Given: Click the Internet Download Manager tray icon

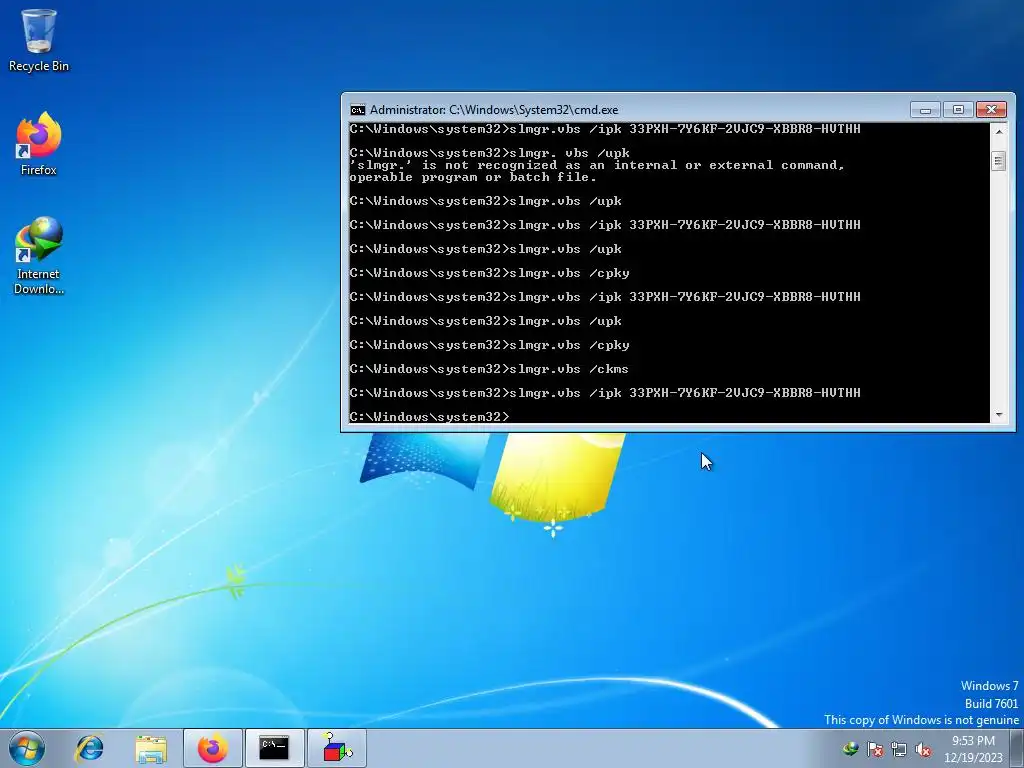Looking at the screenshot, I should click(850, 749).
